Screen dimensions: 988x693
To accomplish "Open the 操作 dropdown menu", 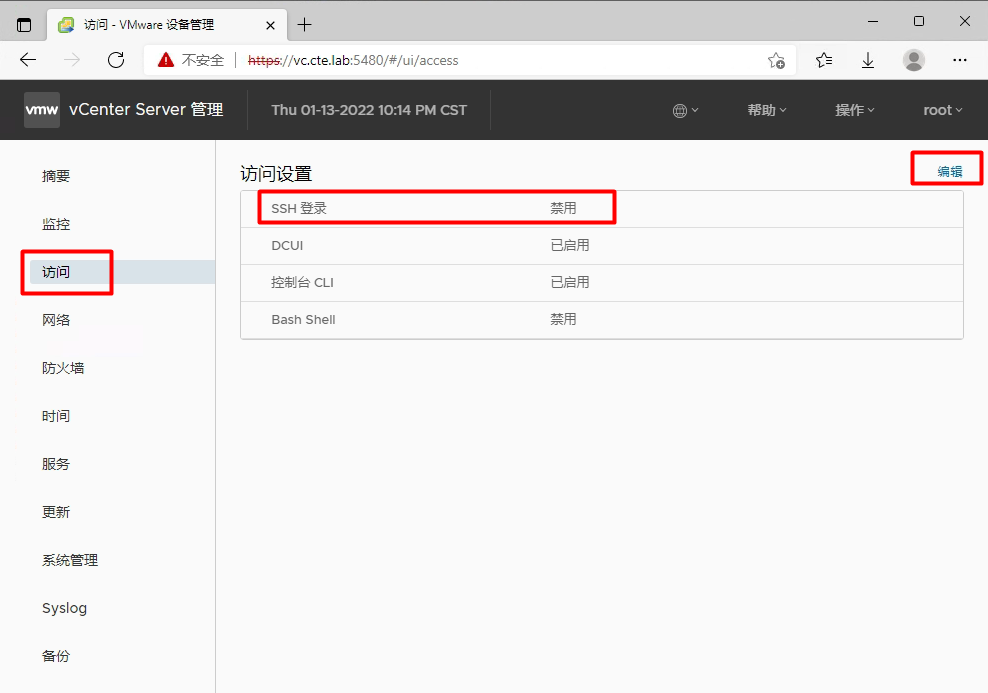I will click(854, 110).
